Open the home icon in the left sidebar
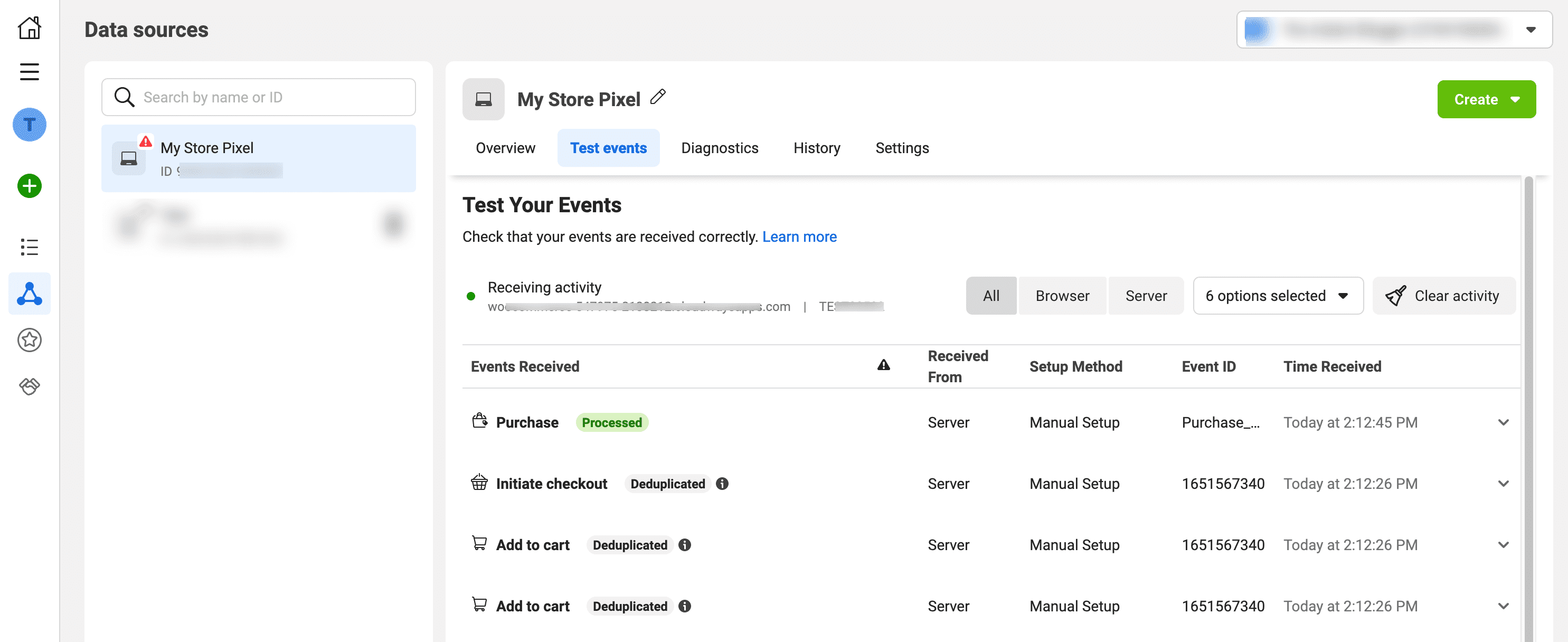Screen dimensions: 1568x642 (29, 27)
